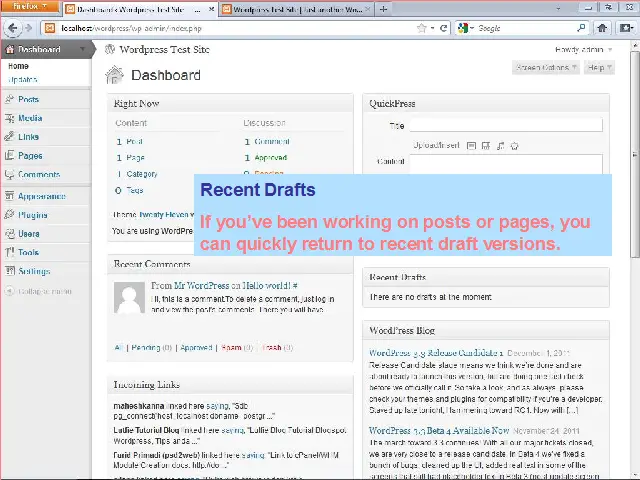This screenshot has width=640, height=480.
Task: Select Updates in Dashboard submenu
Action: [x=22, y=80]
